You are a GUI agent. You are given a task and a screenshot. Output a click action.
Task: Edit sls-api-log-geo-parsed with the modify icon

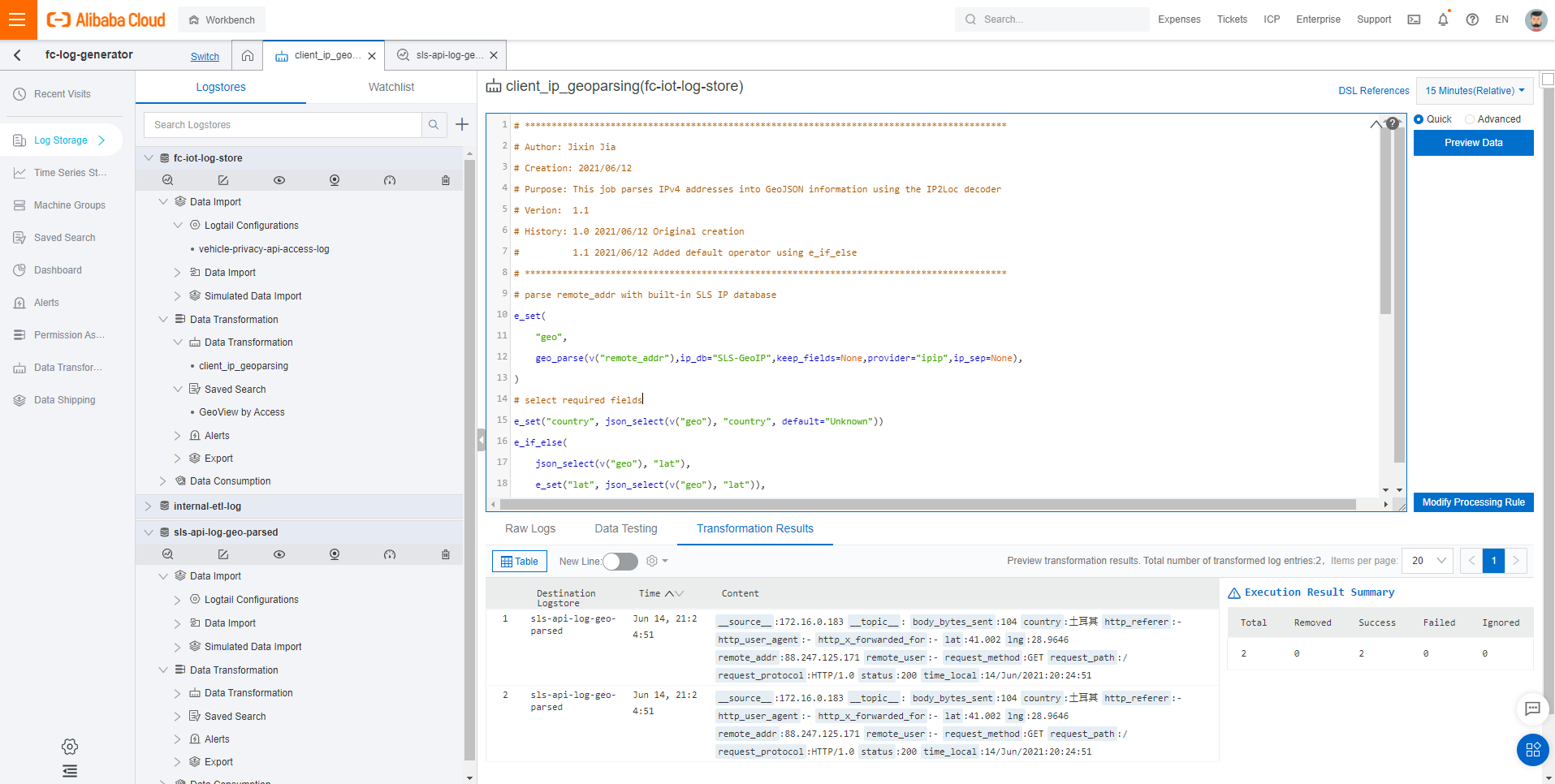coord(223,554)
